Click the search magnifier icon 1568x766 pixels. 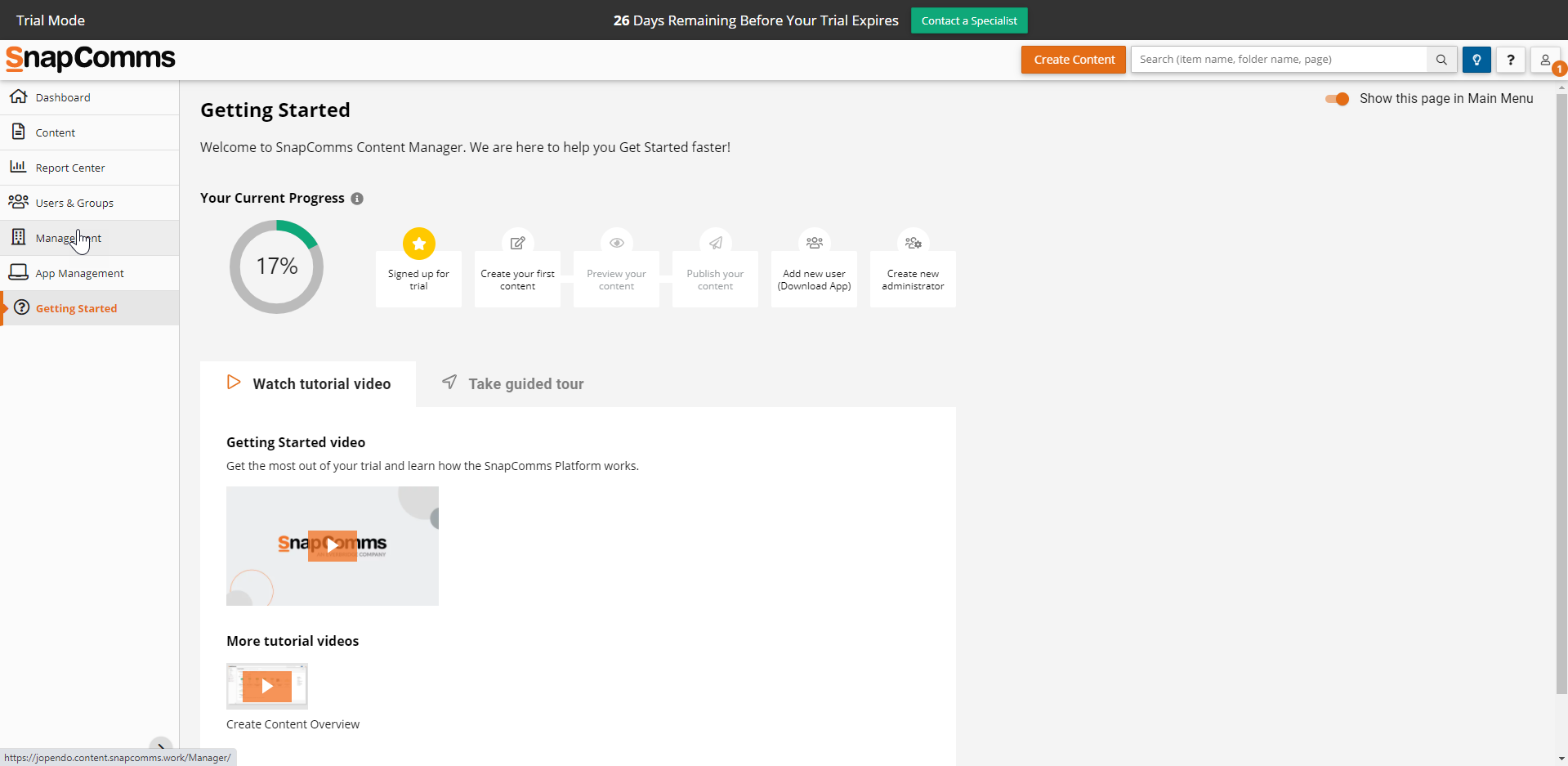coord(1441,60)
